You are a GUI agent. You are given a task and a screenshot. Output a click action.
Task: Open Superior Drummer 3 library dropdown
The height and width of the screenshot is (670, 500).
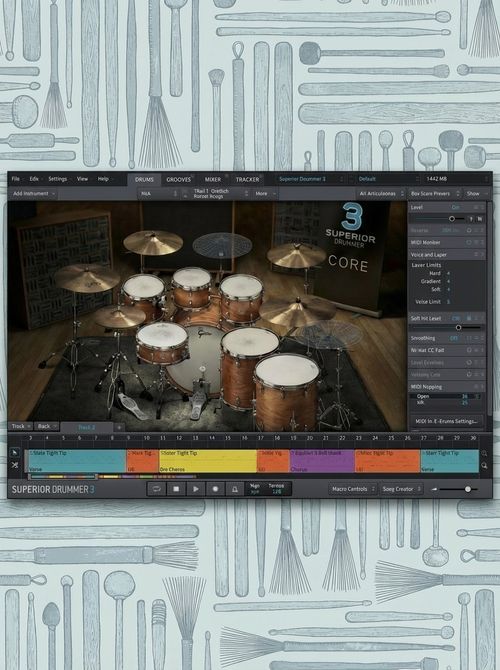tap(310, 179)
